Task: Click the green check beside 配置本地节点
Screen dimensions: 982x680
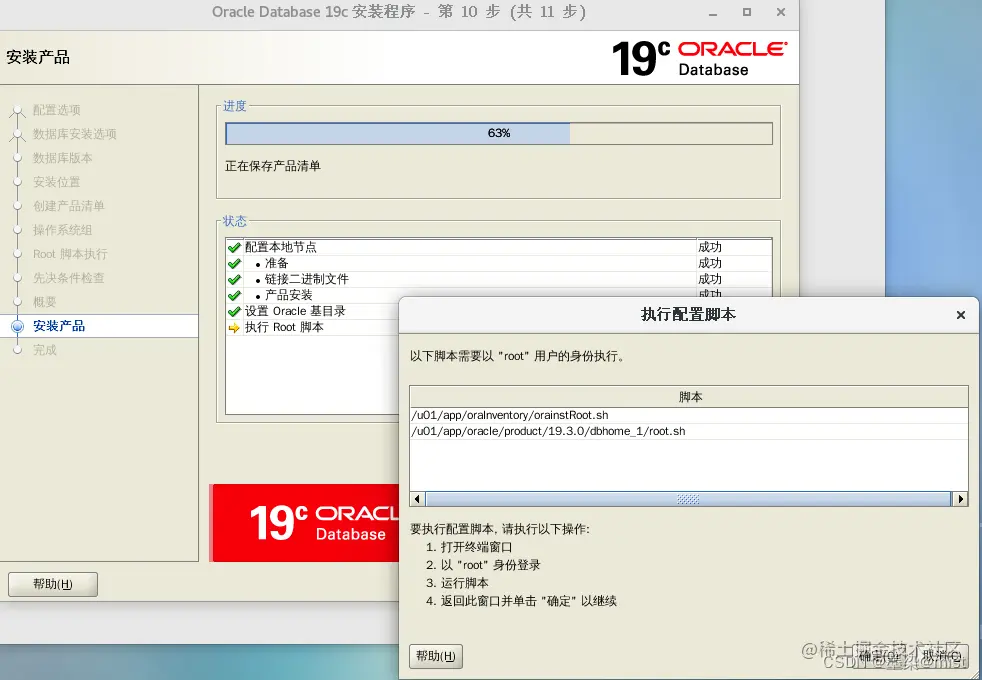Action: pyautogui.click(x=234, y=247)
